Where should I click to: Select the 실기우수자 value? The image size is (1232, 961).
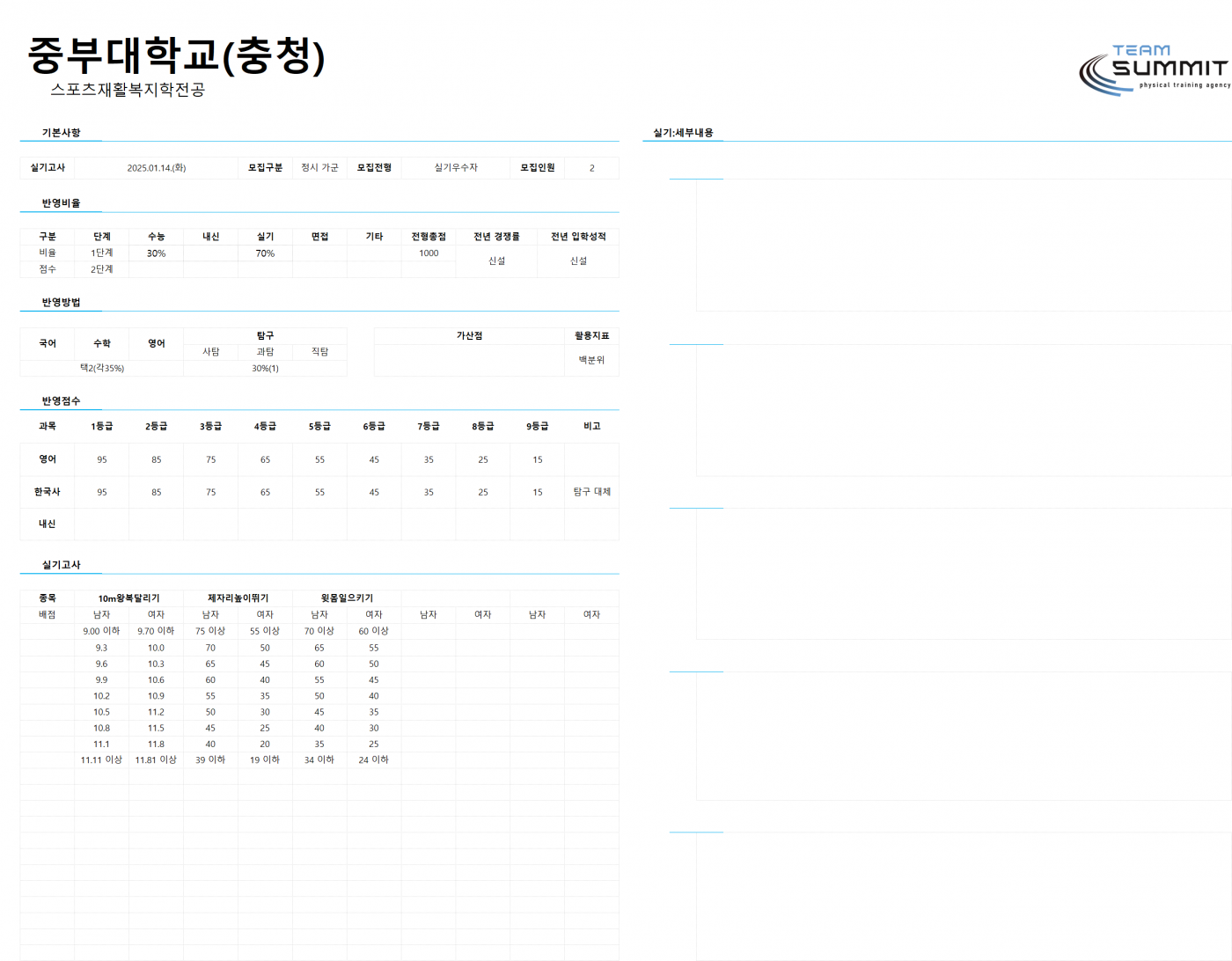pyautogui.click(x=456, y=168)
